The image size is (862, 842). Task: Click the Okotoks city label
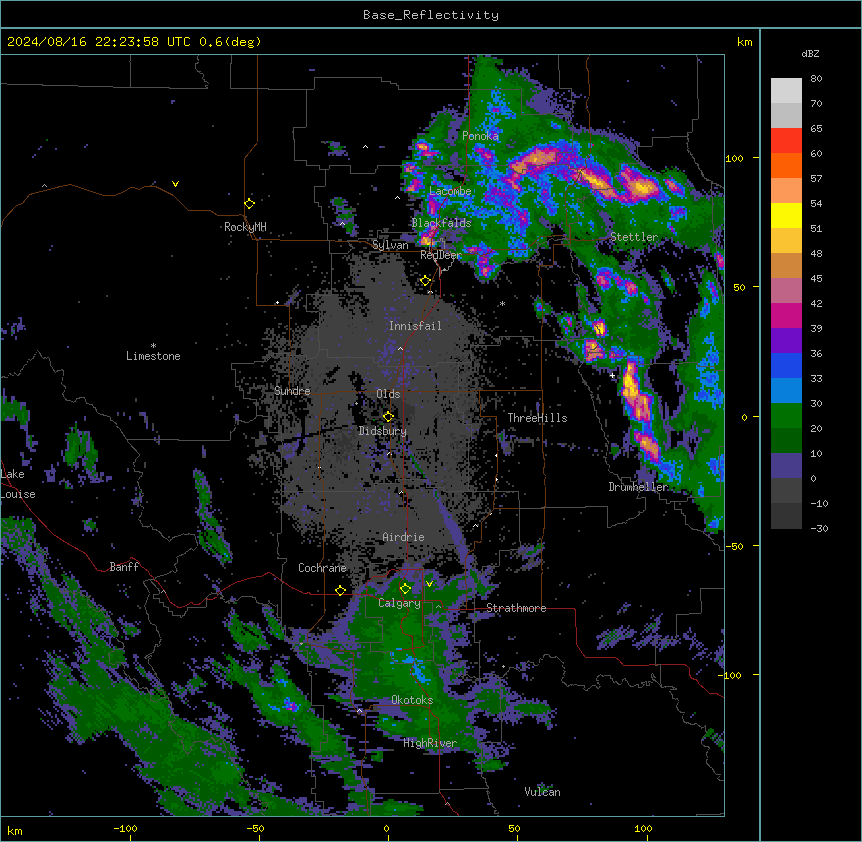point(412,700)
